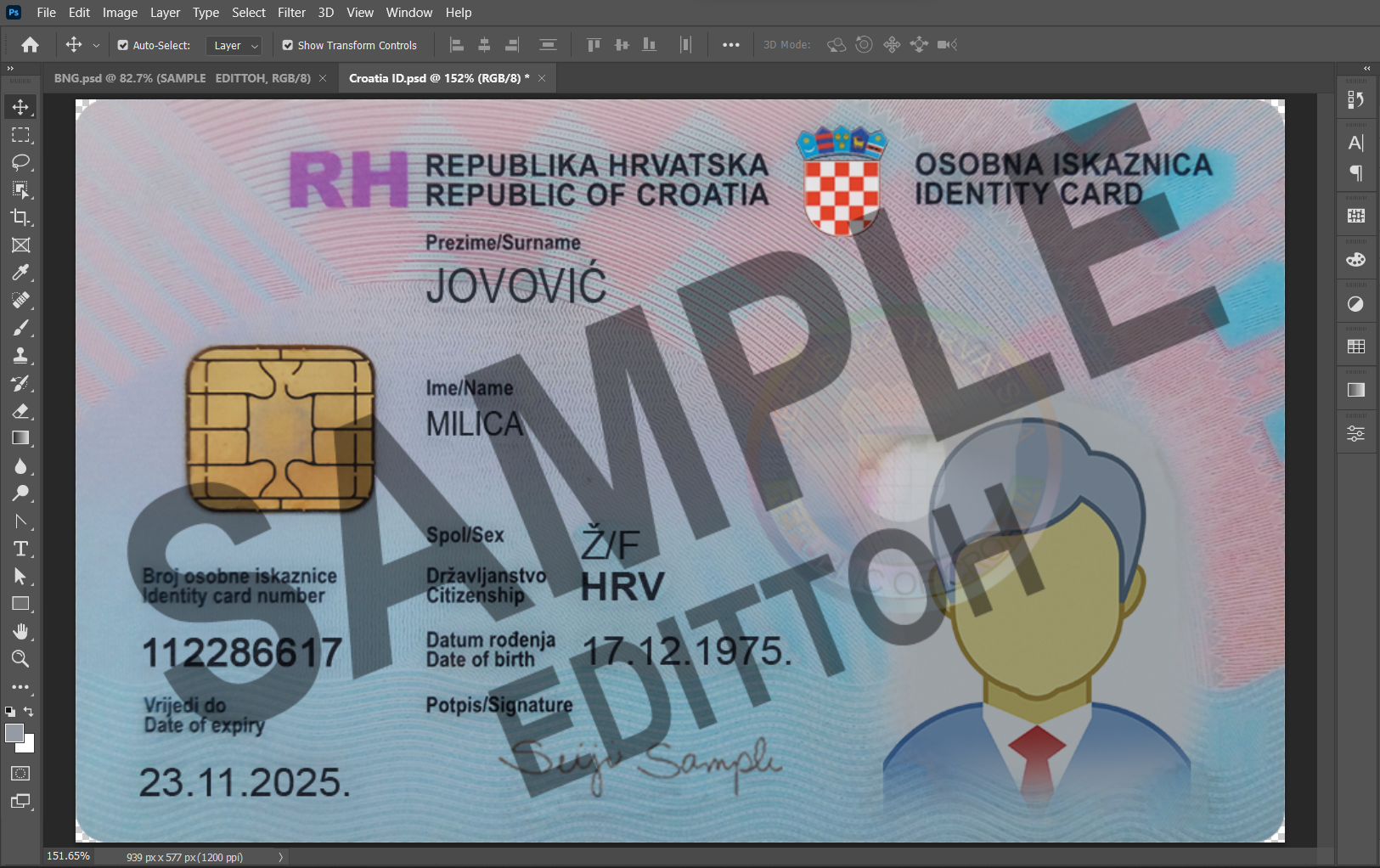Open the Help menu

click(459, 13)
